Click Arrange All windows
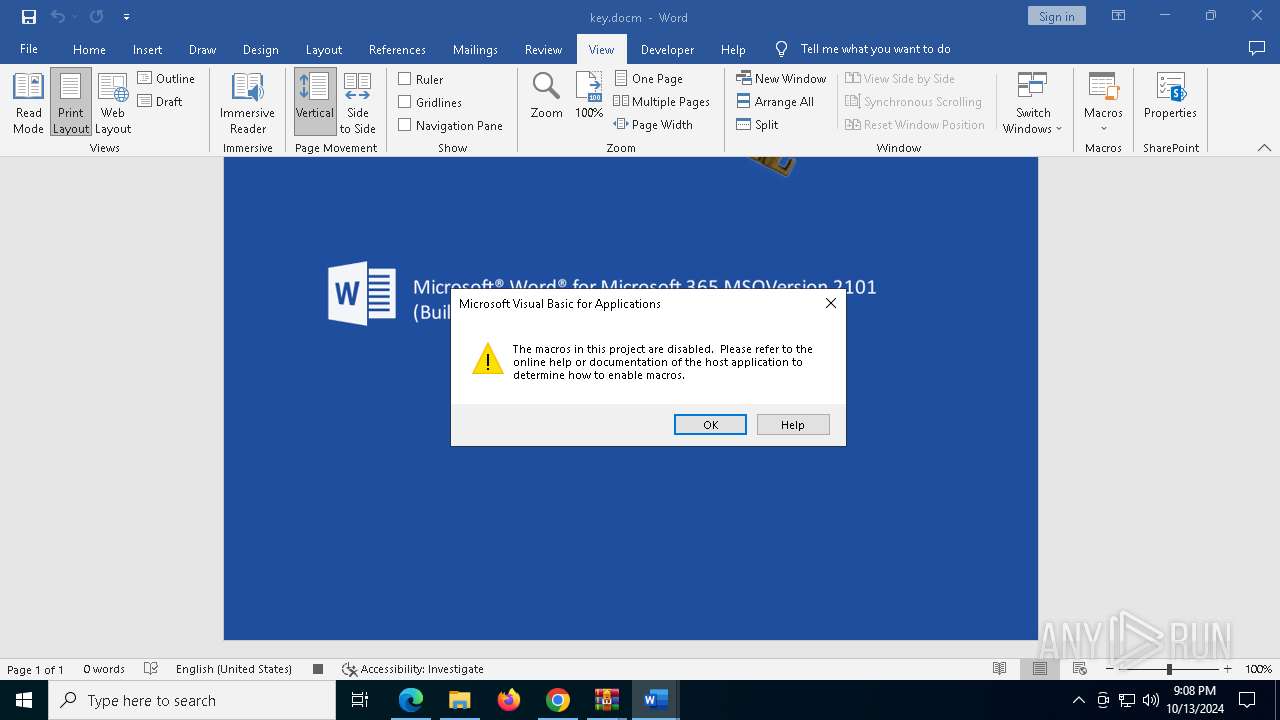 [x=775, y=101]
